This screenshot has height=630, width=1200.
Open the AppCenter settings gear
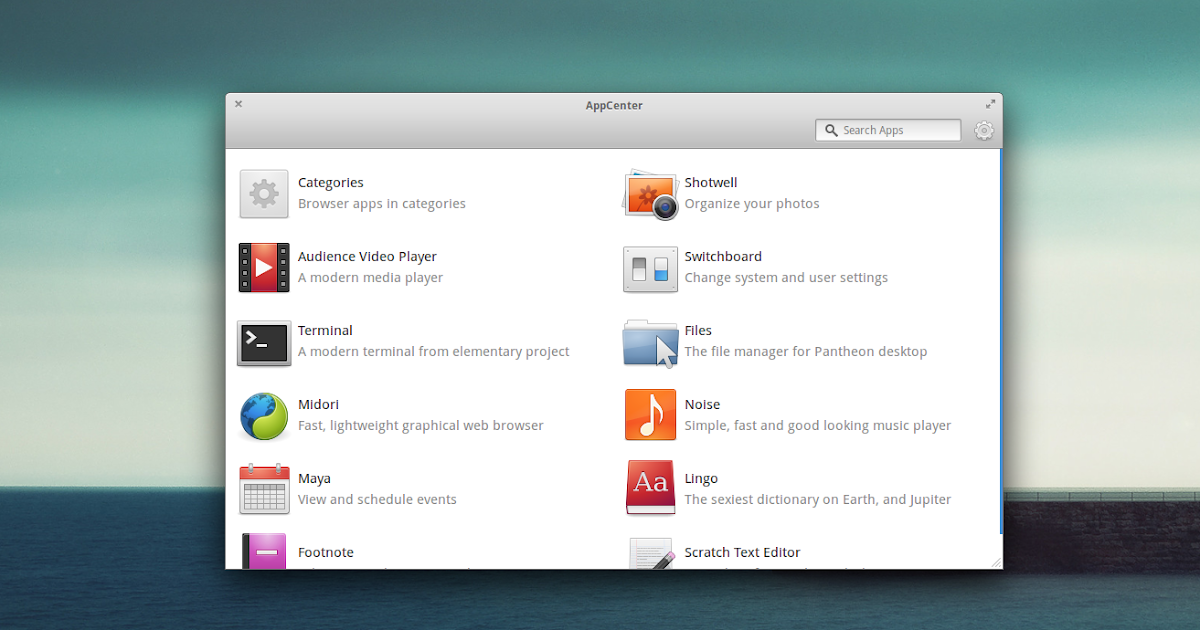tap(984, 130)
